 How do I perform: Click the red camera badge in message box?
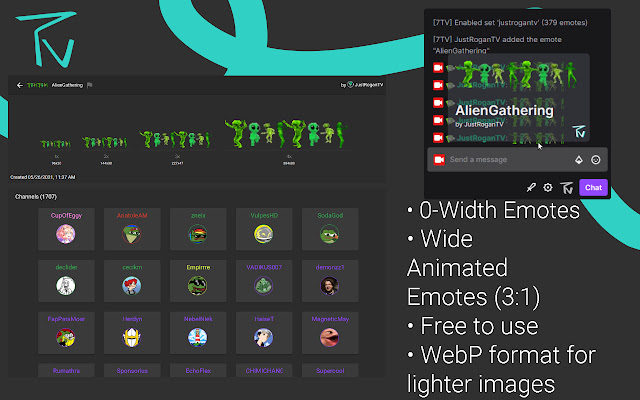coord(439,160)
